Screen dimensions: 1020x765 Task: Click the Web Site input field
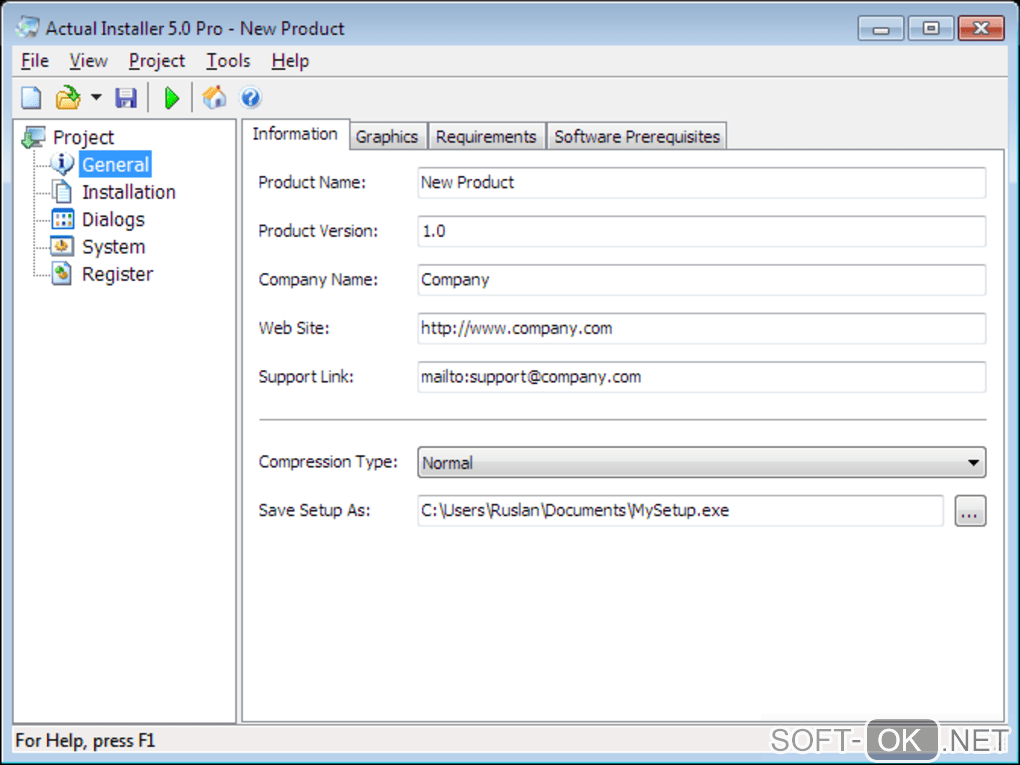point(701,329)
